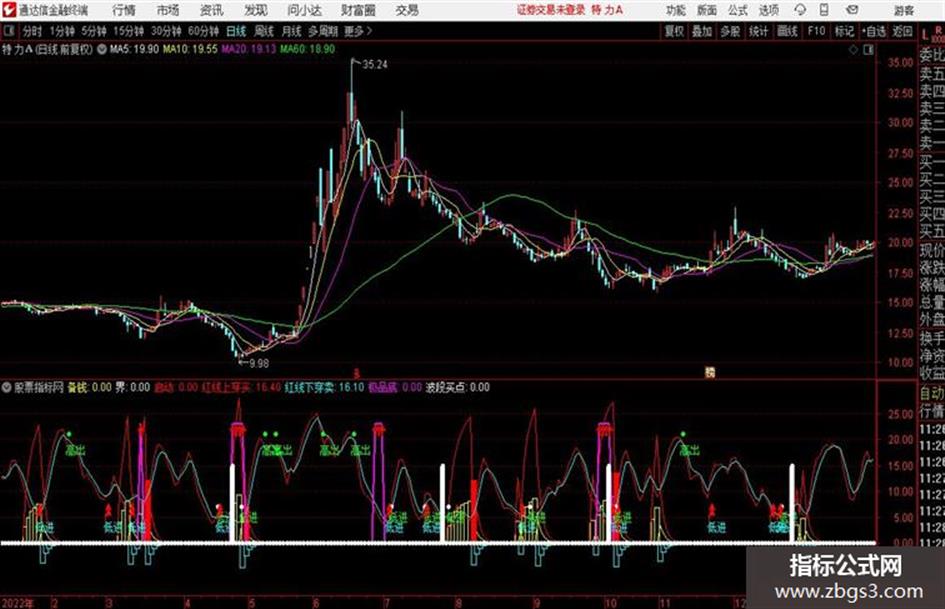Click the panel layout icon left of 分时
Image resolution: width=945 pixels, height=609 pixels.
[x=8, y=31]
